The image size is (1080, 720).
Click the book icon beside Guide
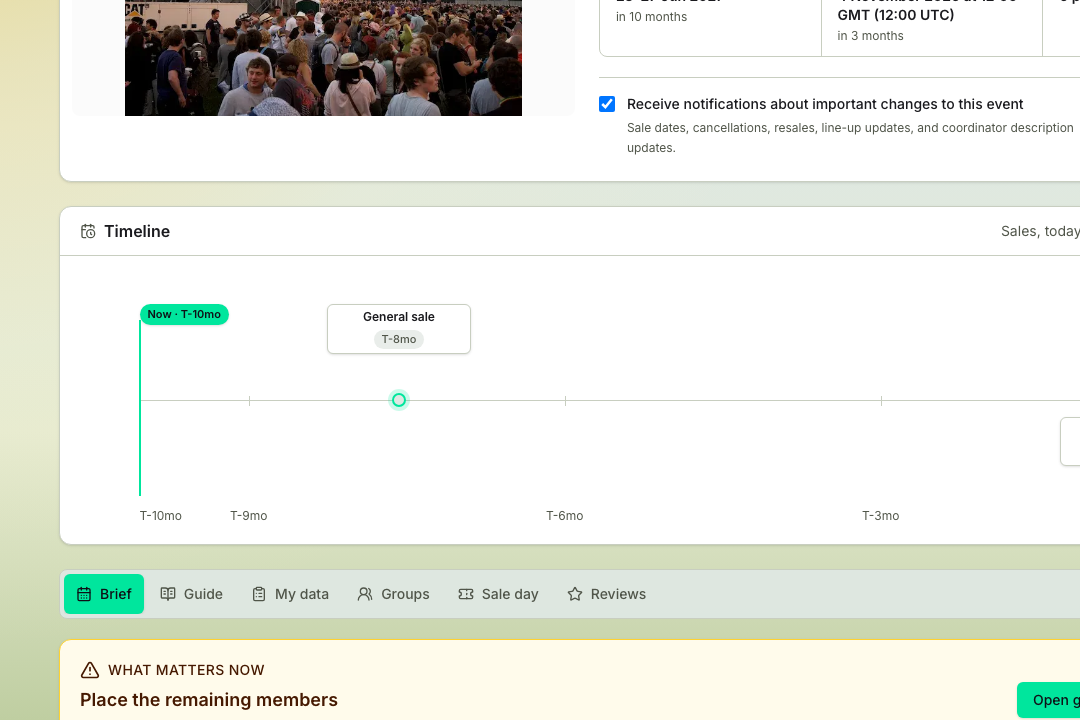(x=168, y=594)
